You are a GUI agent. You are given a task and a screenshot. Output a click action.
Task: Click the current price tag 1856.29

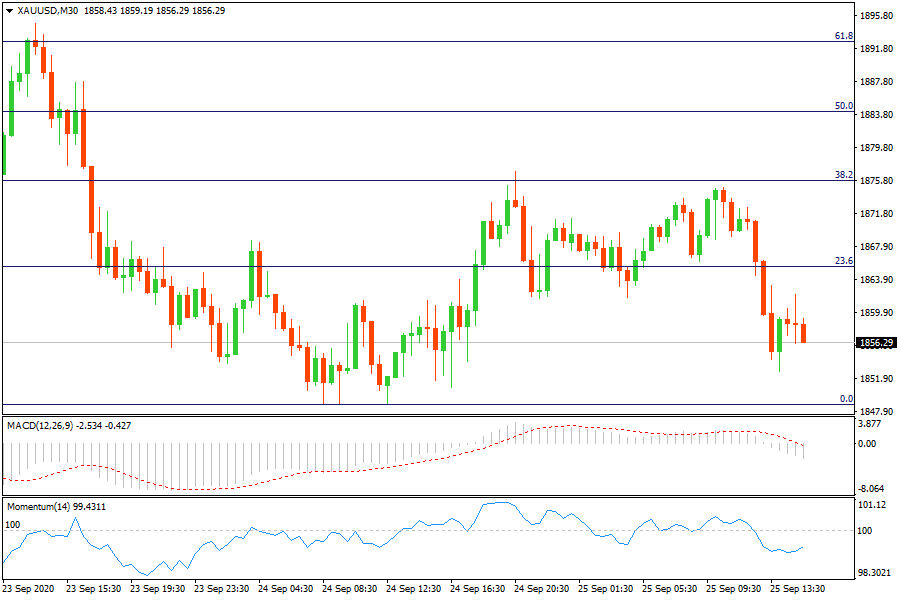point(876,343)
